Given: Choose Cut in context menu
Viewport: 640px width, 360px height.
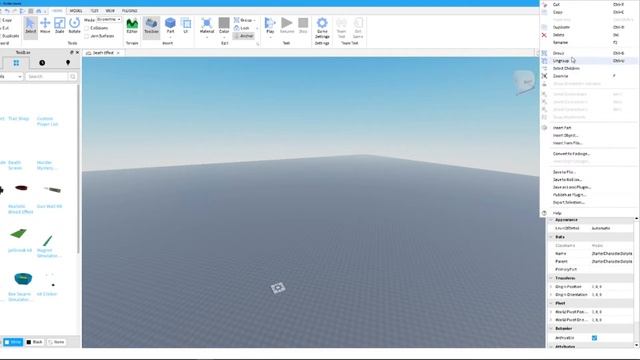Looking at the screenshot, I should pos(589,4).
